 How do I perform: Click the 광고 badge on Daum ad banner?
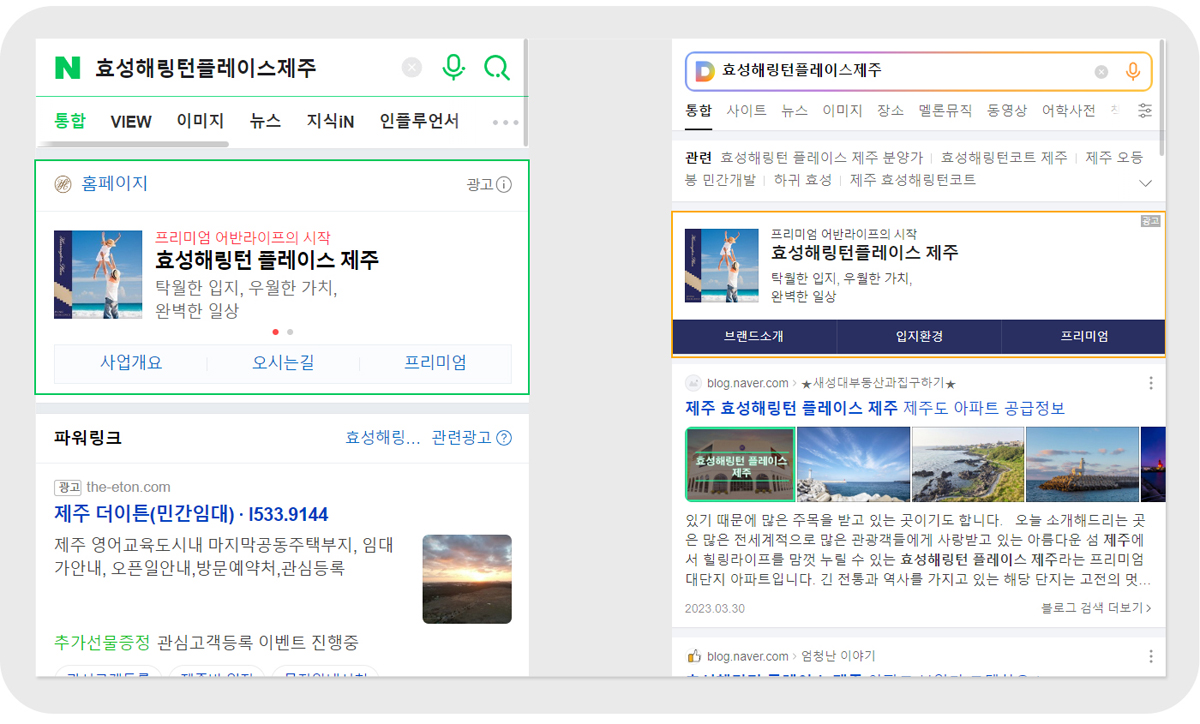tap(1151, 221)
